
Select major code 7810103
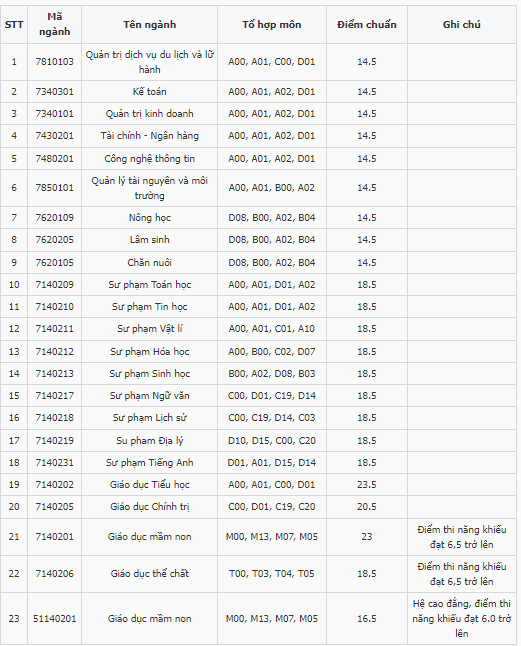[x=54, y=62]
